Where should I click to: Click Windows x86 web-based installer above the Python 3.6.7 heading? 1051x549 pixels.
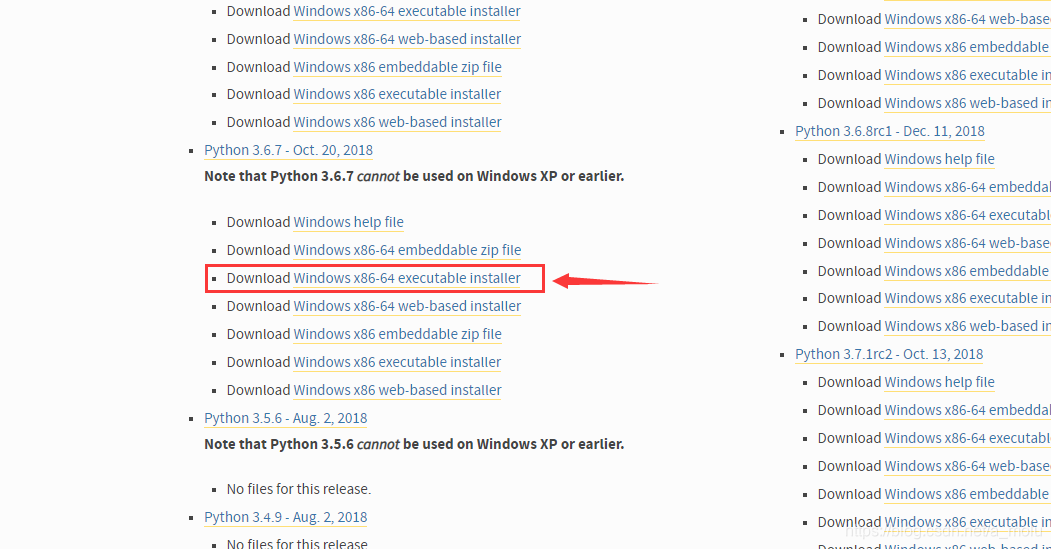pyautogui.click(x=397, y=123)
